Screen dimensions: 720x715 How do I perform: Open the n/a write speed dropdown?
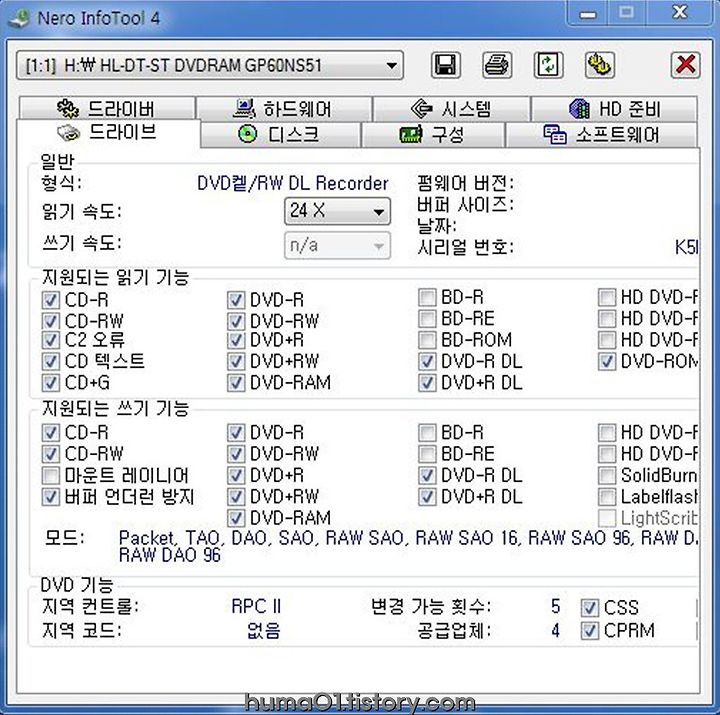338,245
